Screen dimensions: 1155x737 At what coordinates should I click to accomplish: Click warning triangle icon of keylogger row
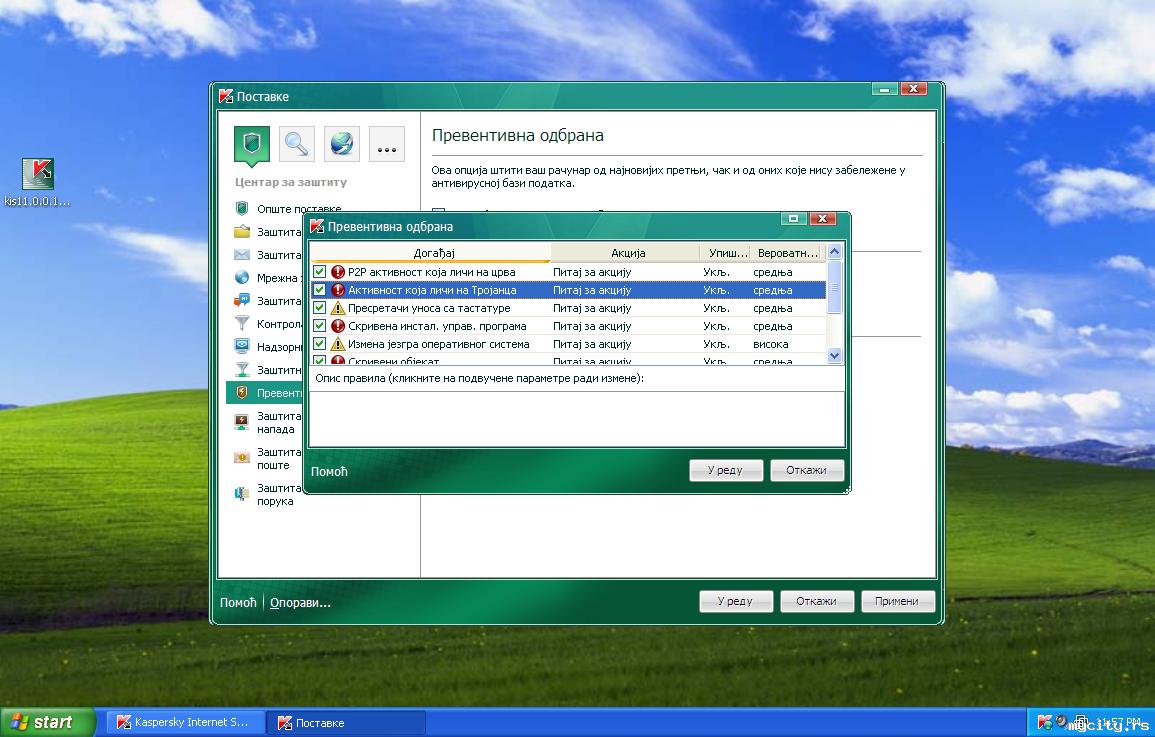pos(338,308)
